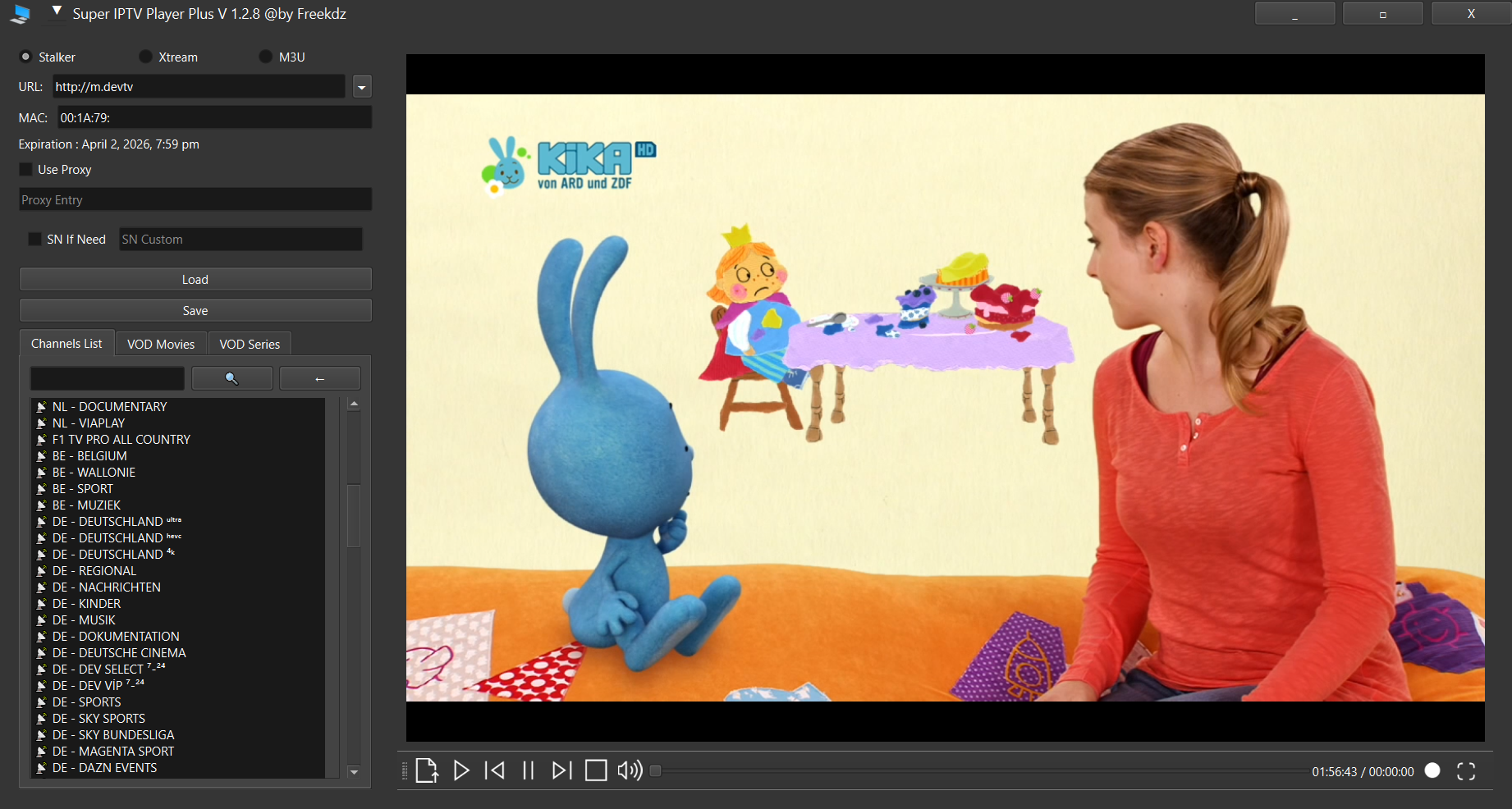Click in the URL input field

click(199, 86)
